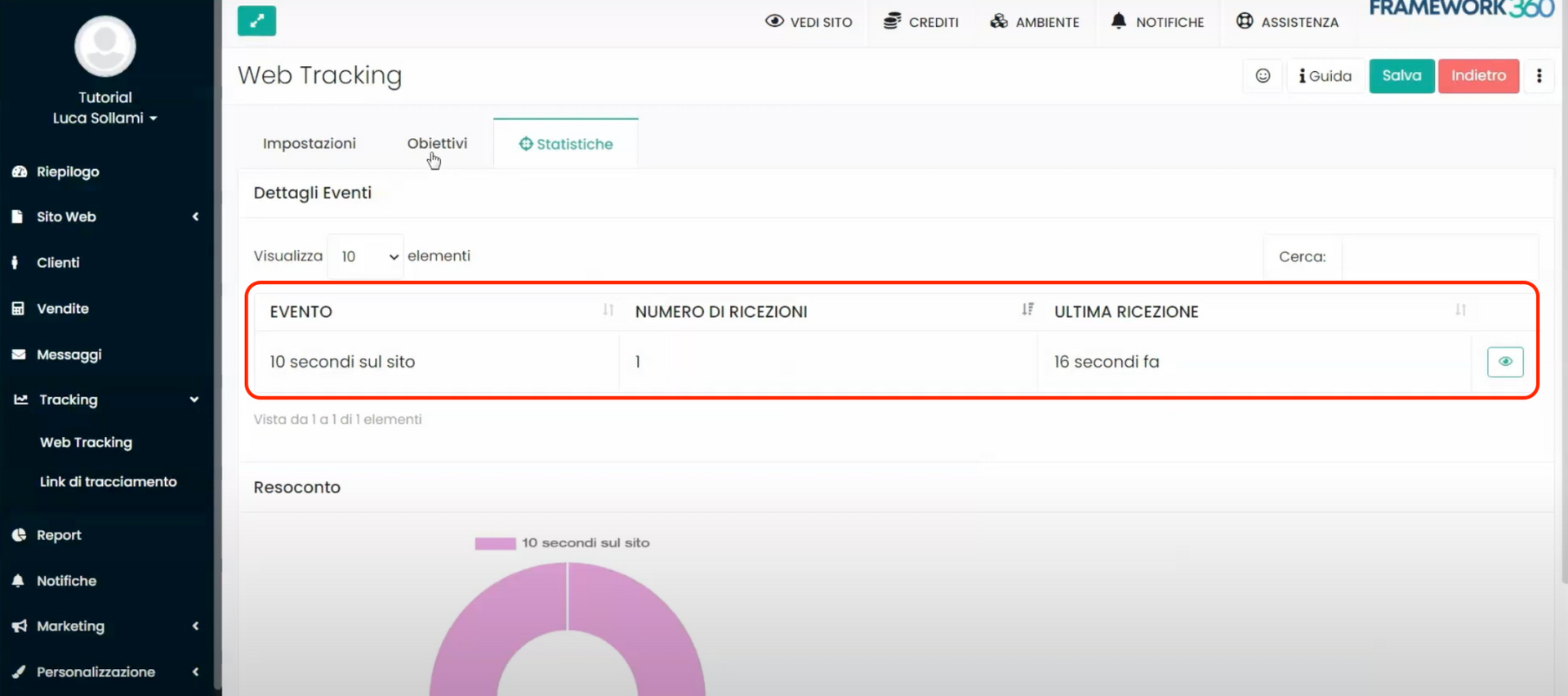
Task: Open Assistenza lifebuoy support
Action: 1287,22
